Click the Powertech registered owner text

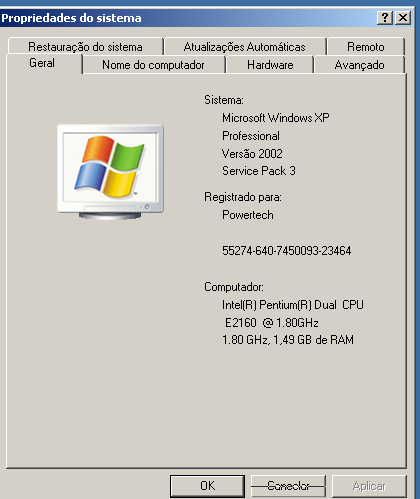[x=248, y=215]
